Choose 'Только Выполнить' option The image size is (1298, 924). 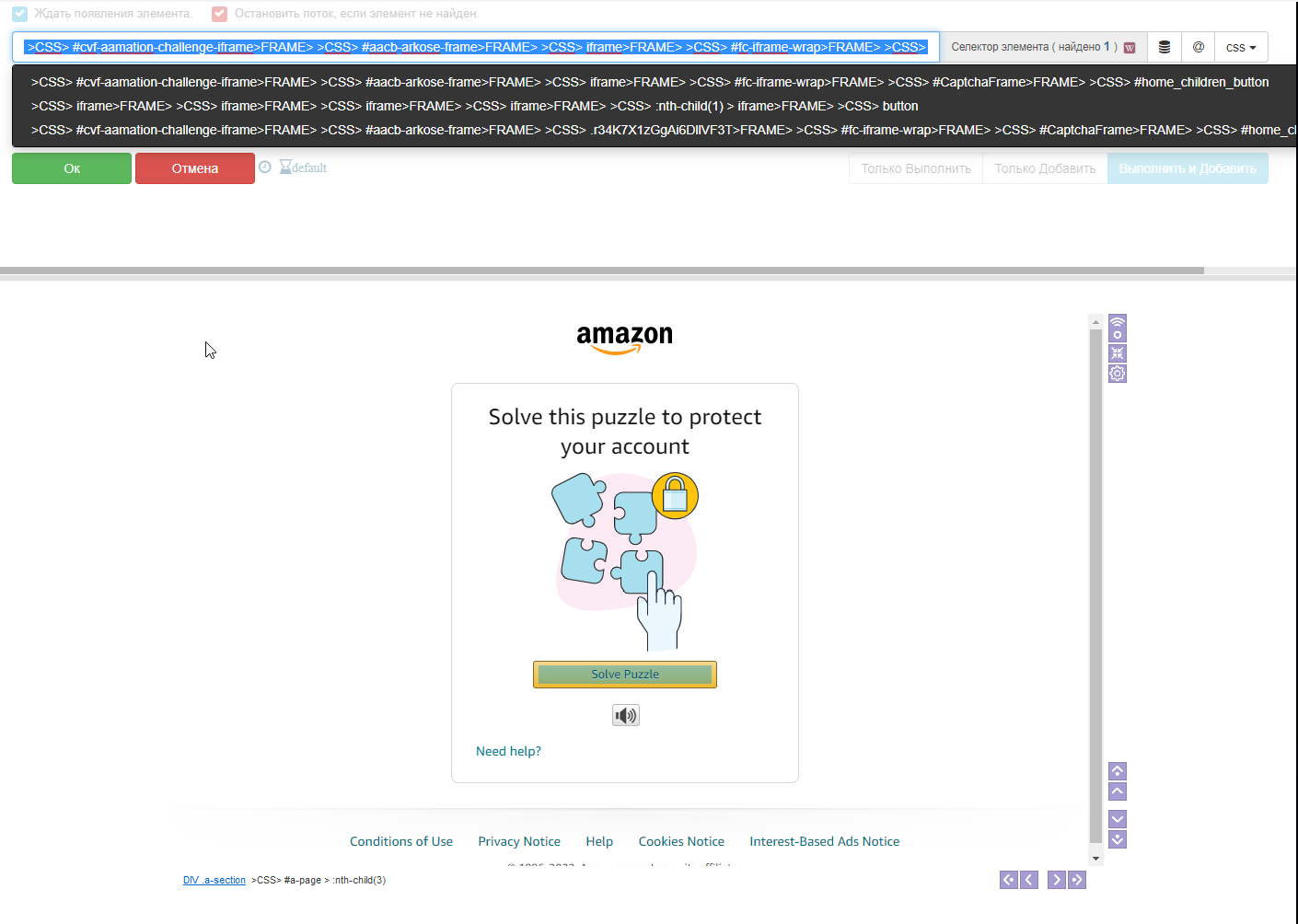click(x=916, y=168)
